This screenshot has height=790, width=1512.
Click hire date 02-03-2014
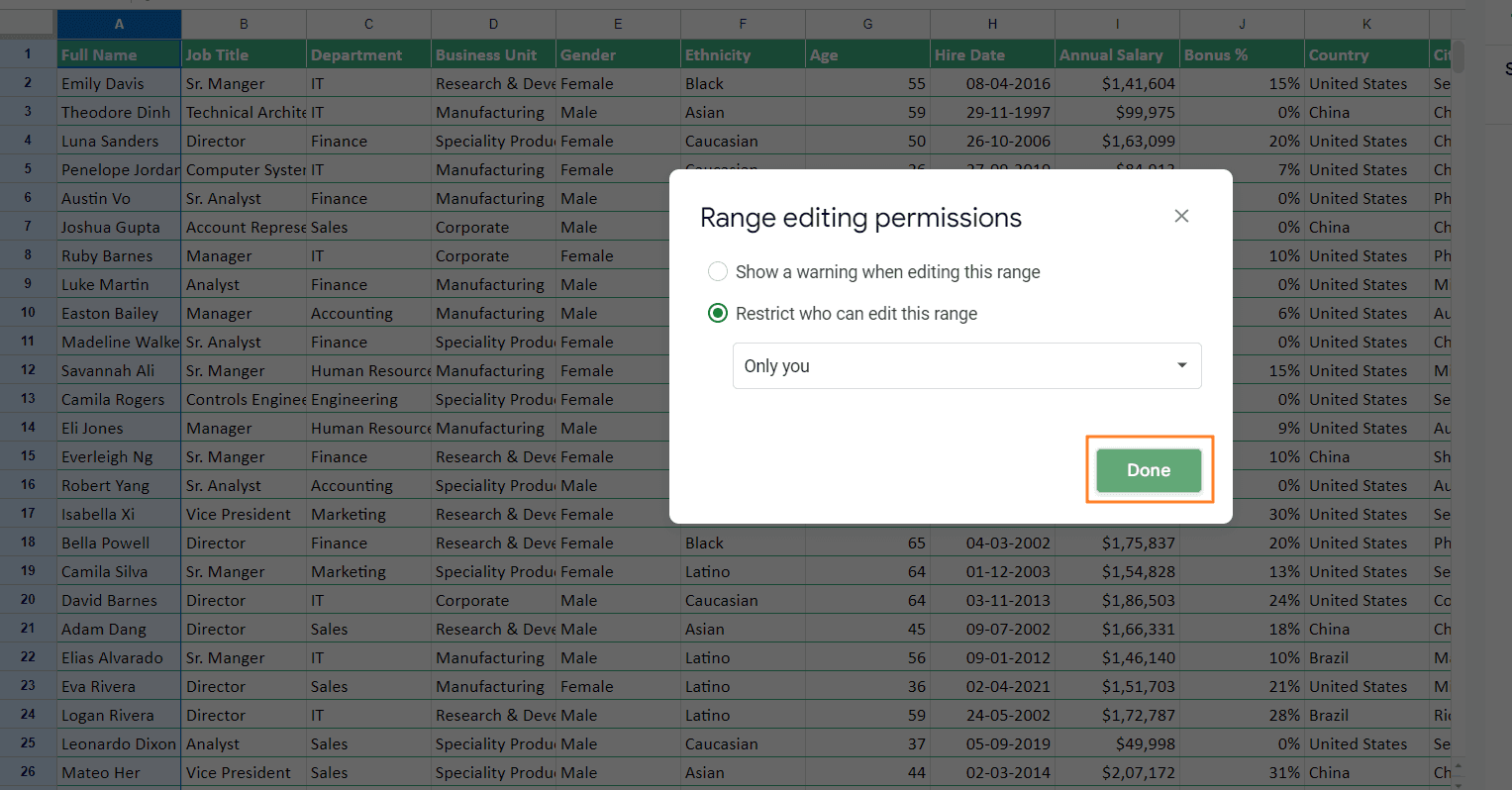pyautogui.click(x=992, y=772)
